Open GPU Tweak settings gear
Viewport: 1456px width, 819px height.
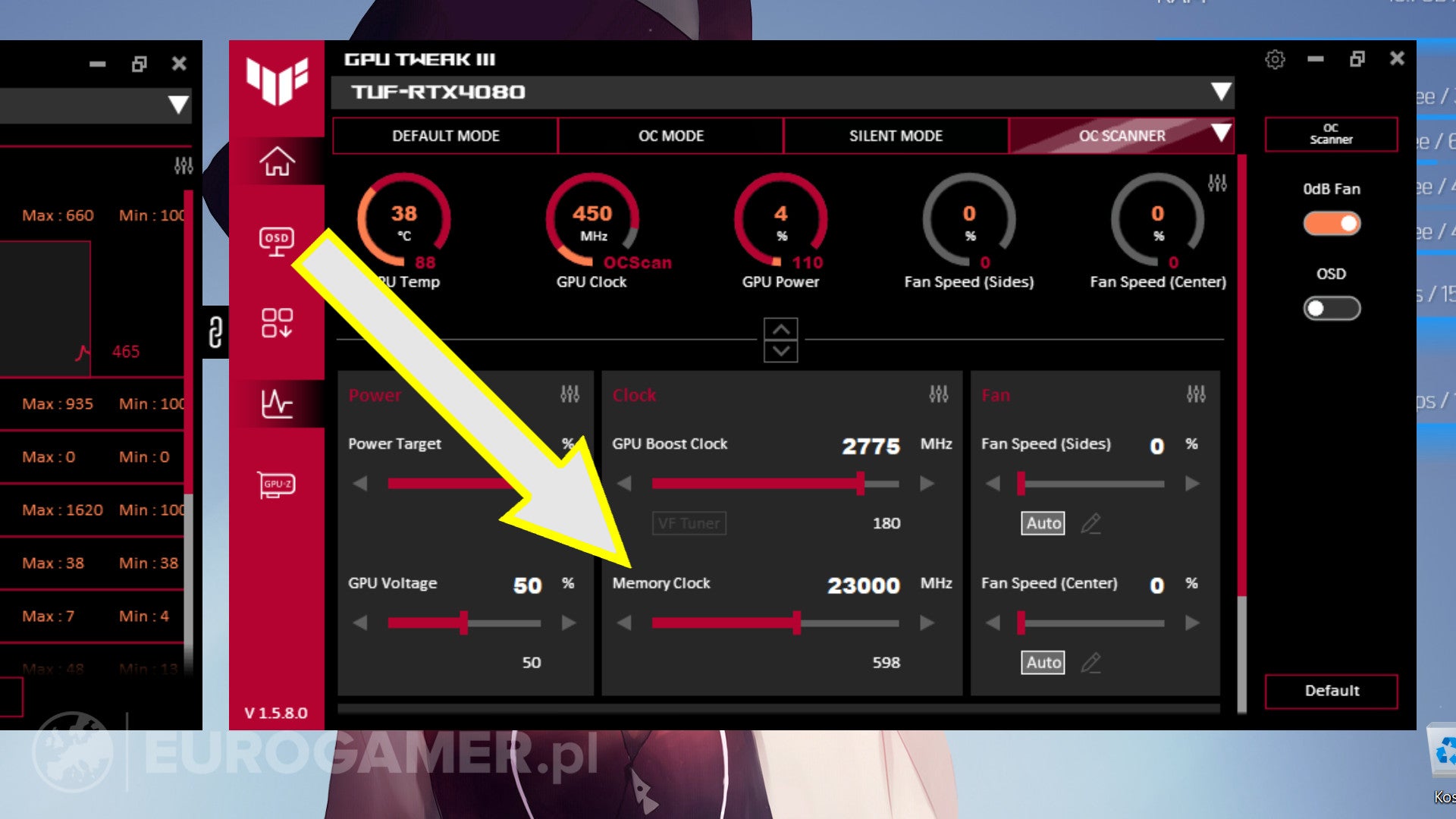(1275, 59)
